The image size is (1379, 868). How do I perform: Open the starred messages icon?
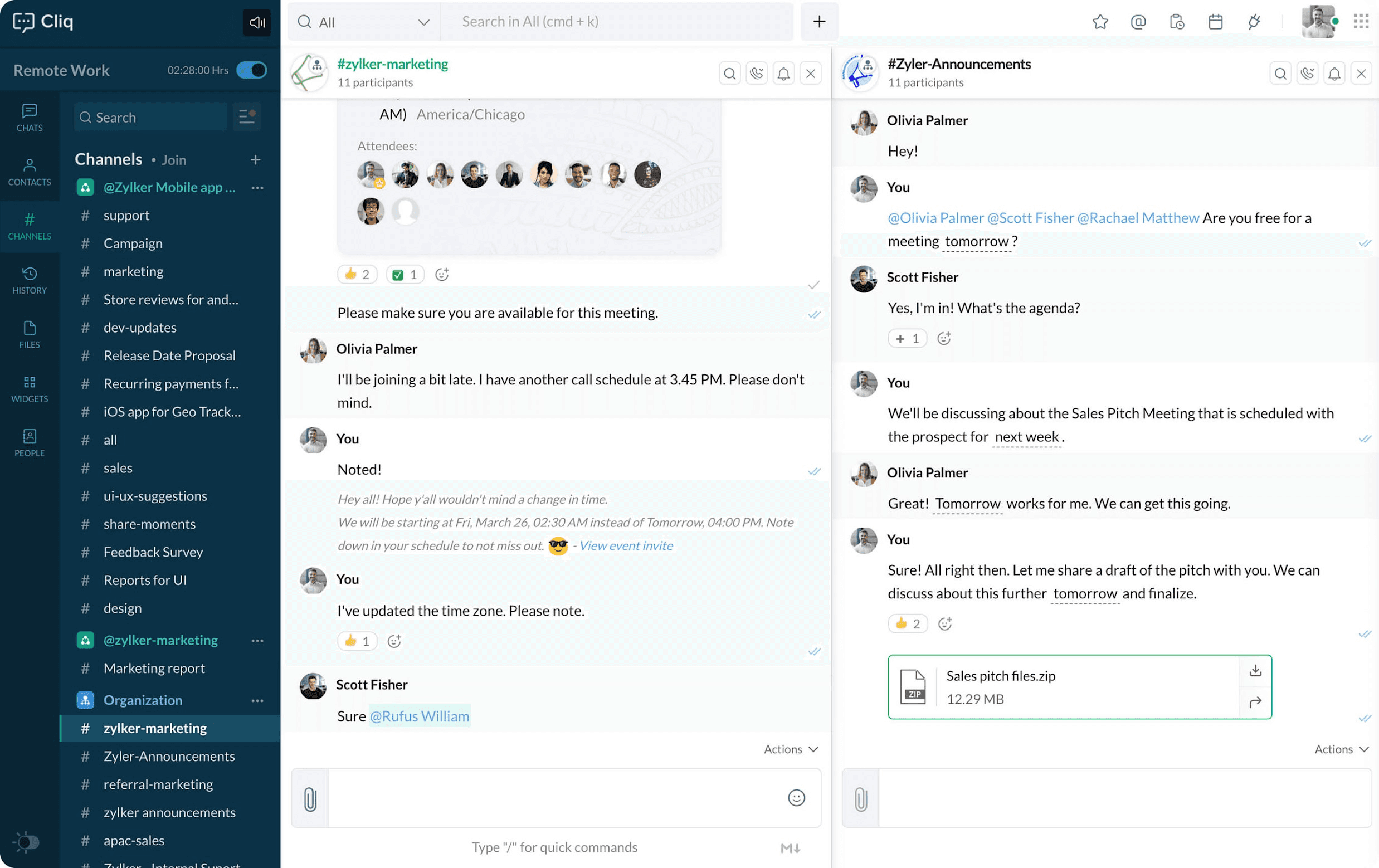click(1099, 22)
